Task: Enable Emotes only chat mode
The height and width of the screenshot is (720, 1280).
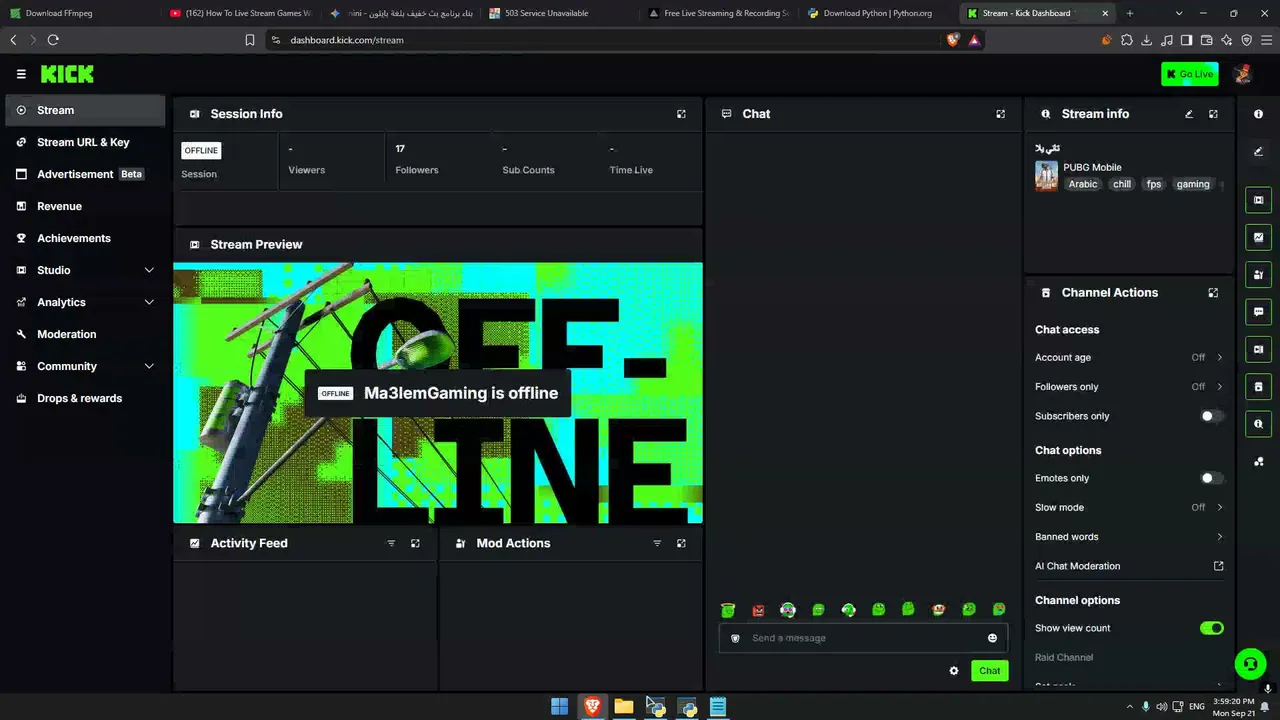Action: (x=1211, y=478)
